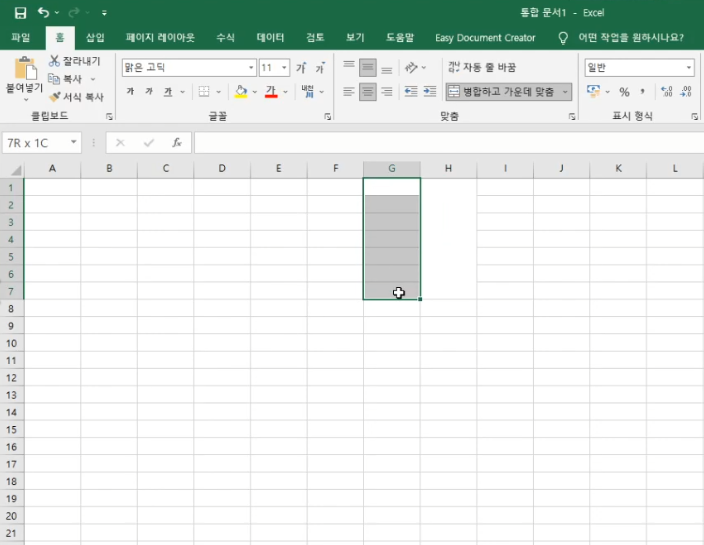704x545 pixels.
Task: Increase the font size
Action: (x=301, y=68)
